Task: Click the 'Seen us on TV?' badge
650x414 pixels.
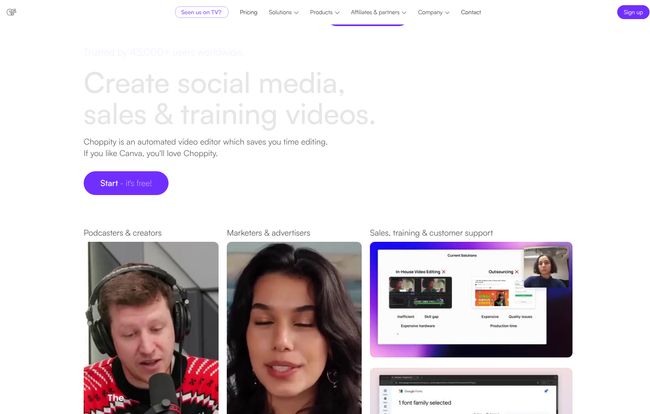Action: coord(202,12)
